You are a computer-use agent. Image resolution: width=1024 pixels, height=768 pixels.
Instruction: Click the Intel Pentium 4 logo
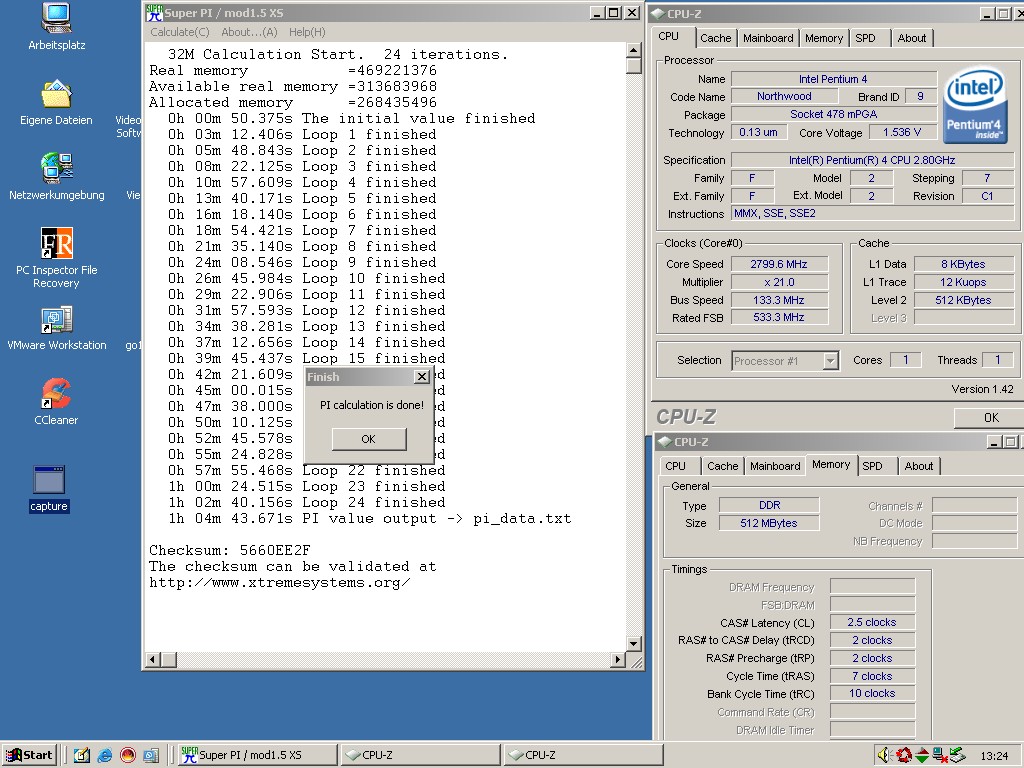pos(975,106)
